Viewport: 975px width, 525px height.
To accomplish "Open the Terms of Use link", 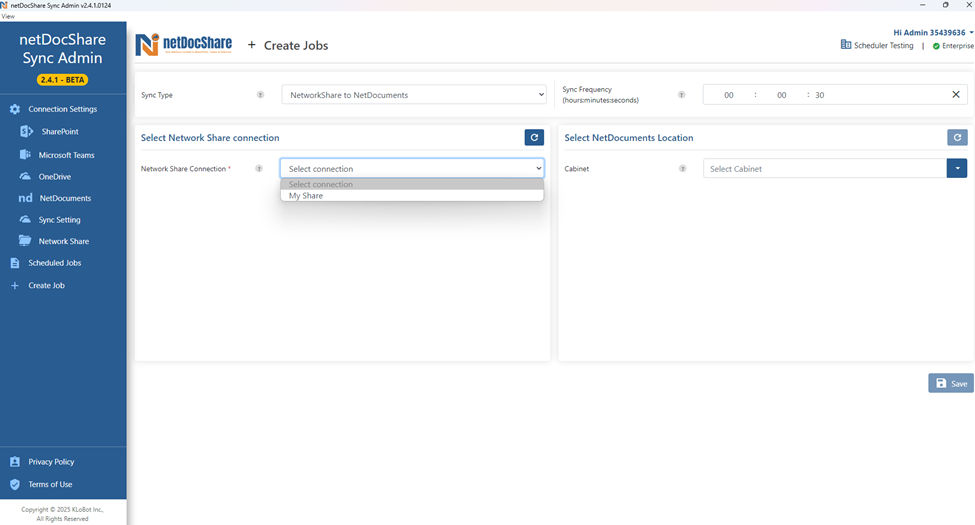I will click(50, 484).
